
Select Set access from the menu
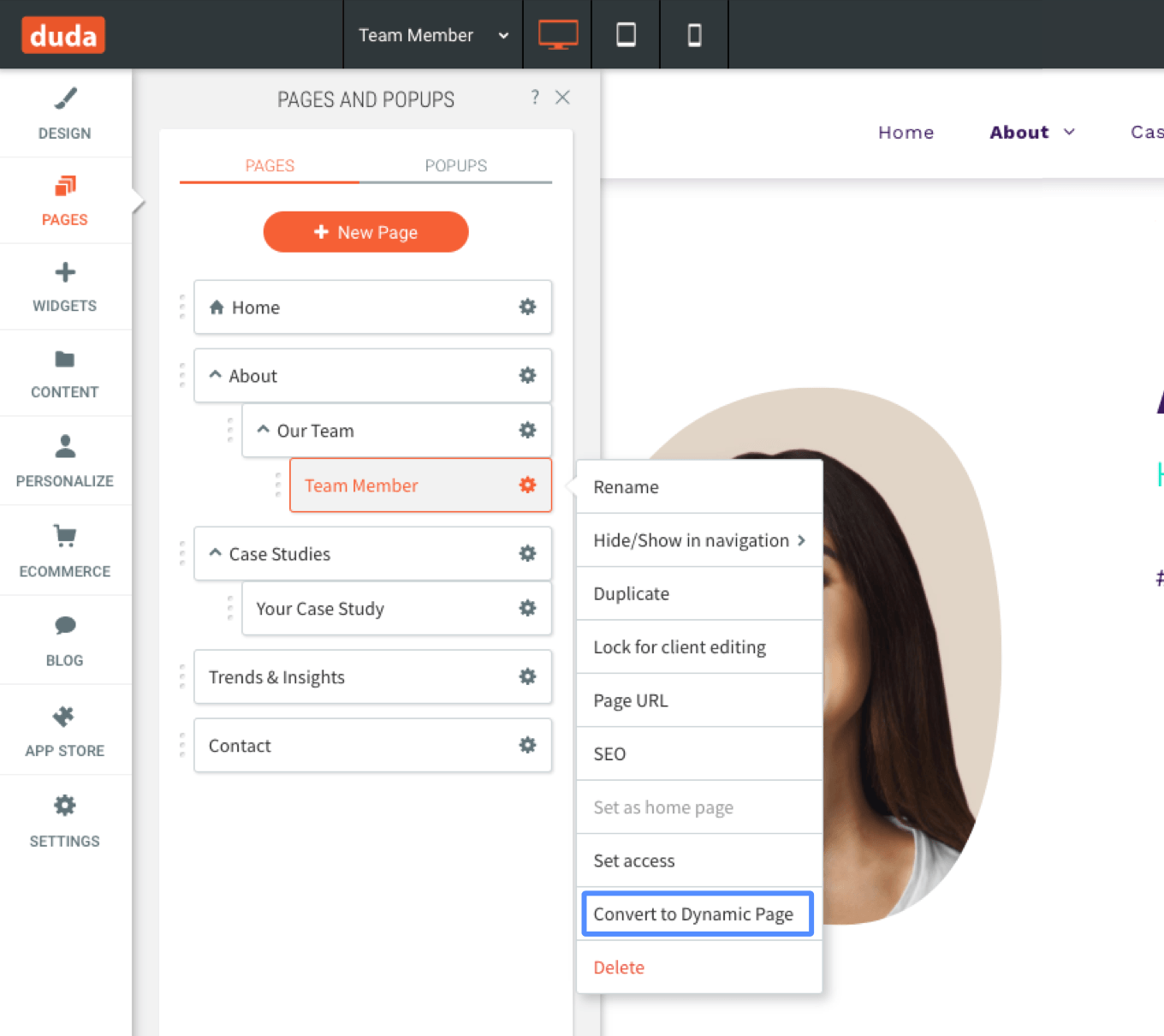[x=699, y=860]
